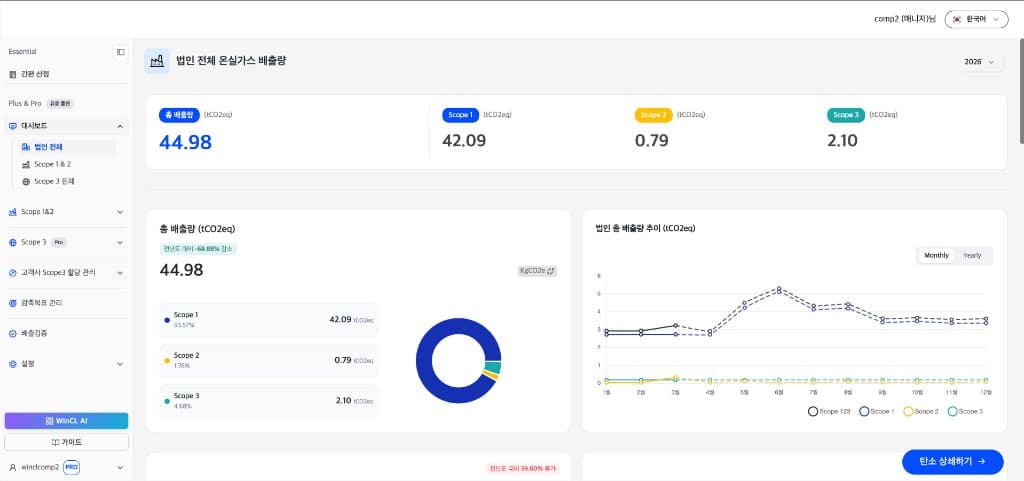This screenshot has height=481, width=1024.
Task: Click the Scope 1 blue badge
Action: pyautogui.click(x=461, y=115)
